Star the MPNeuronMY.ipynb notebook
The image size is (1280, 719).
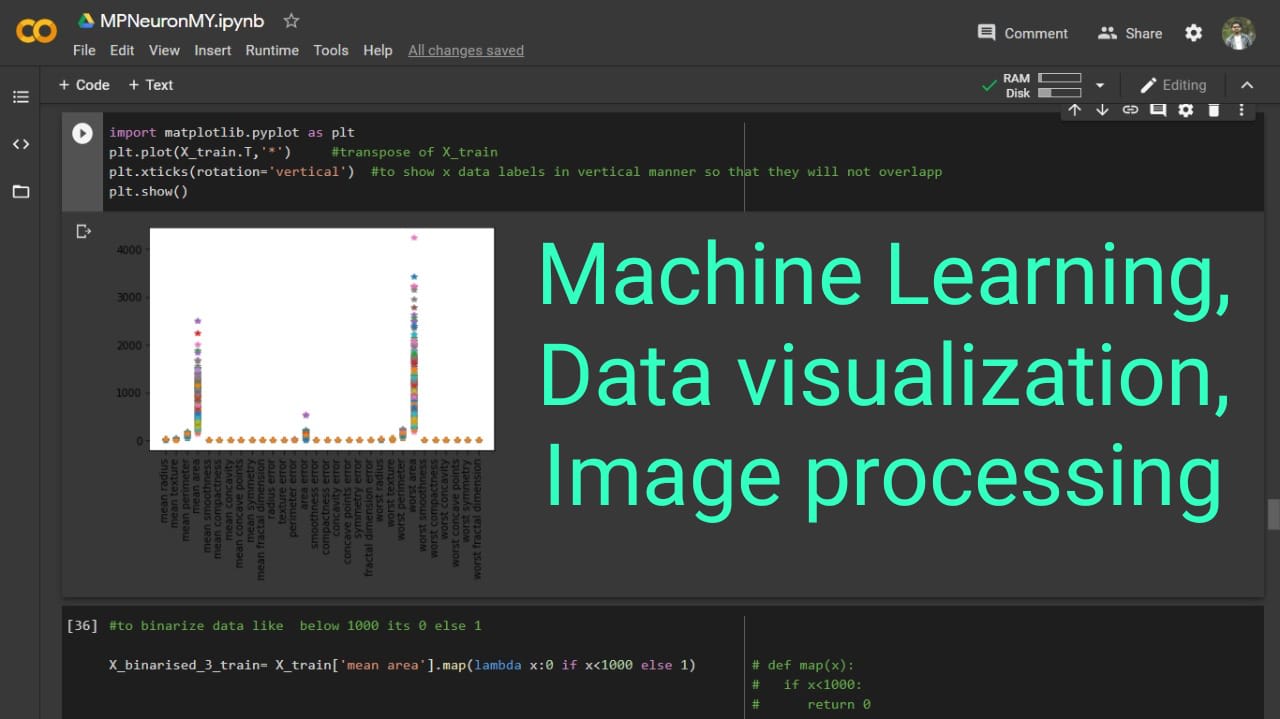pyautogui.click(x=291, y=21)
